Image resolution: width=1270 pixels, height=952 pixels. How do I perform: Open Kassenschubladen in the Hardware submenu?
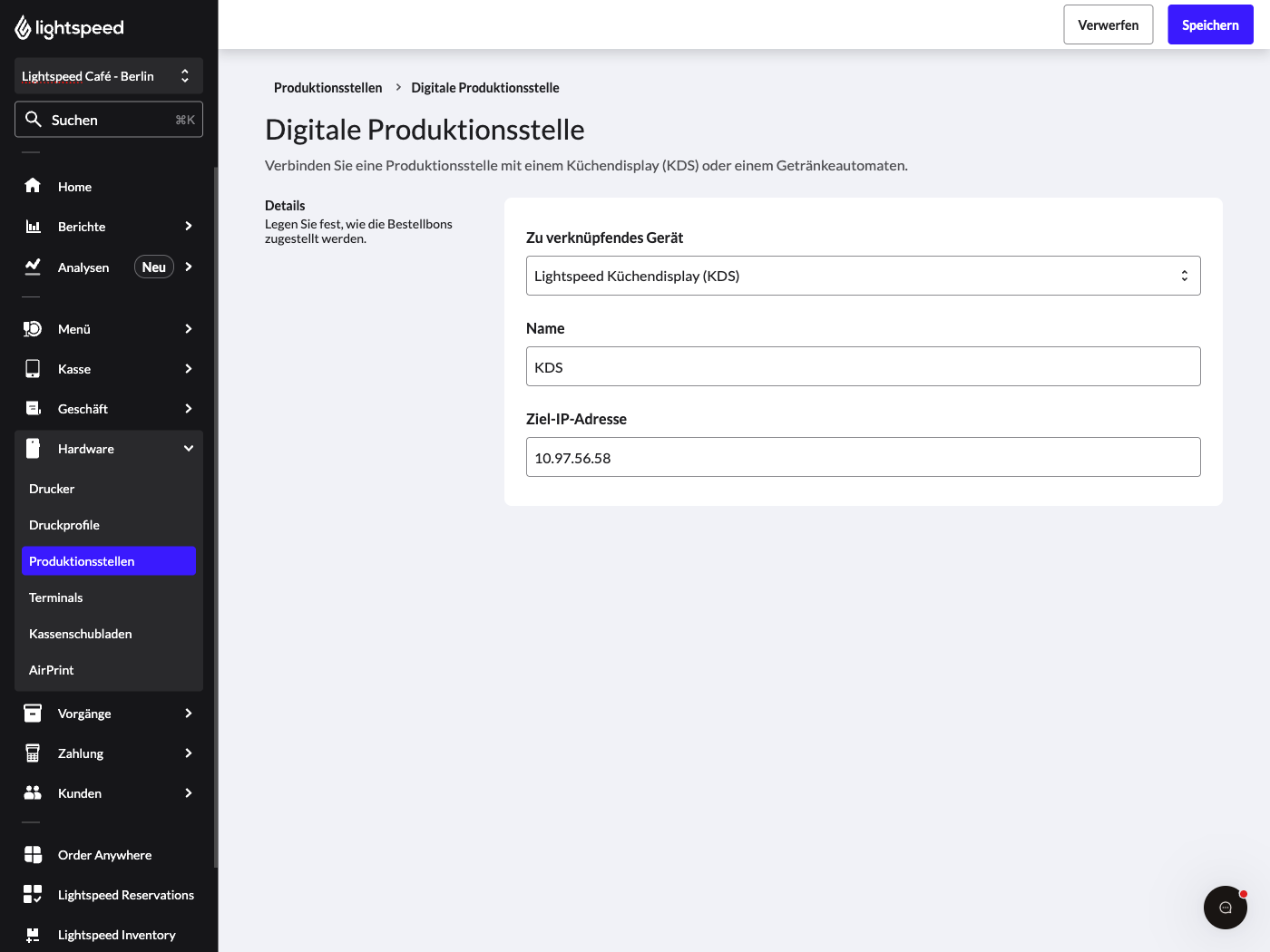tap(109, 634)
